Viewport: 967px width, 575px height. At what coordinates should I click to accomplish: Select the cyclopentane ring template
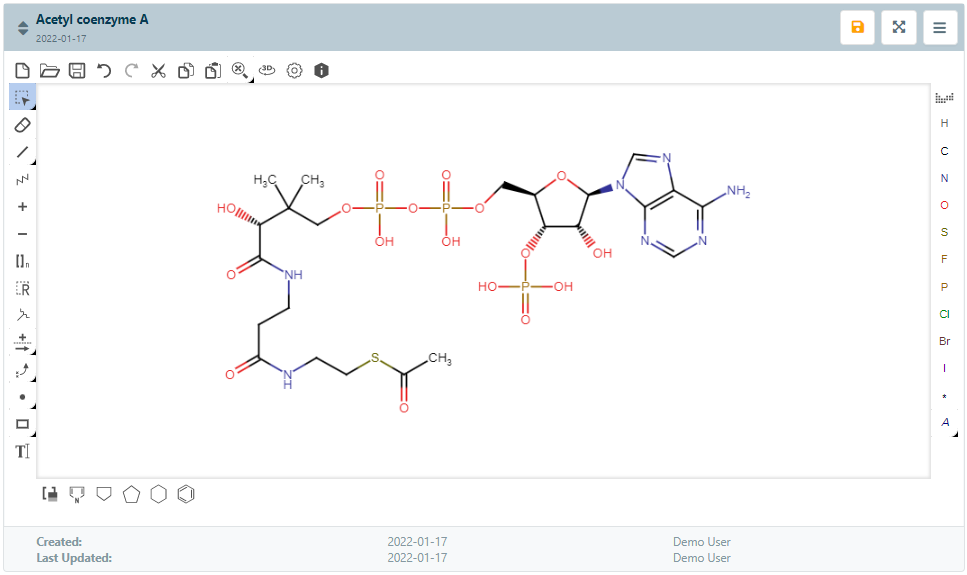(x=130, y=494)
